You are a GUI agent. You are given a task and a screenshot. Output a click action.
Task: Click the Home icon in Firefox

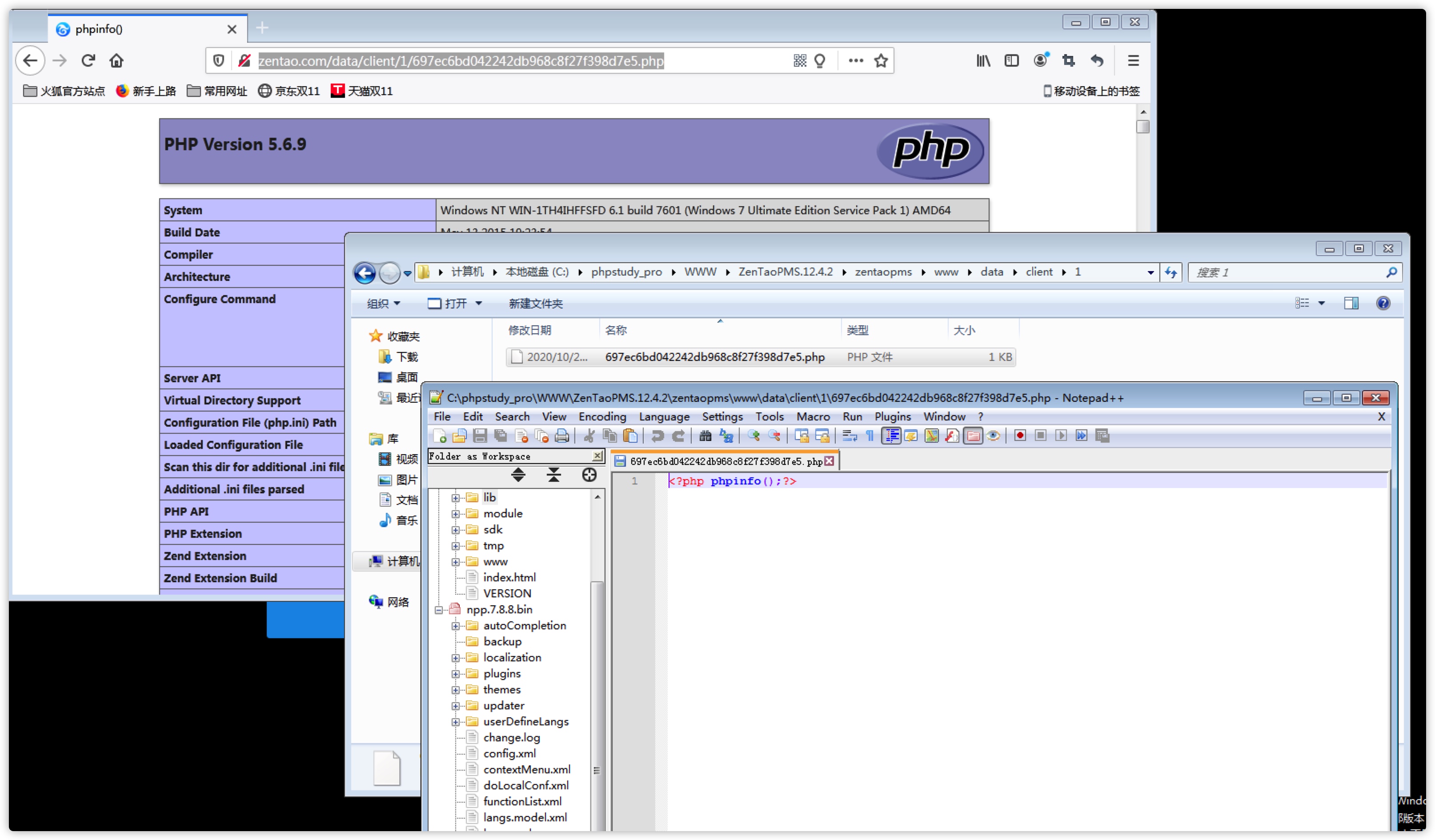[x=117, y=60]
